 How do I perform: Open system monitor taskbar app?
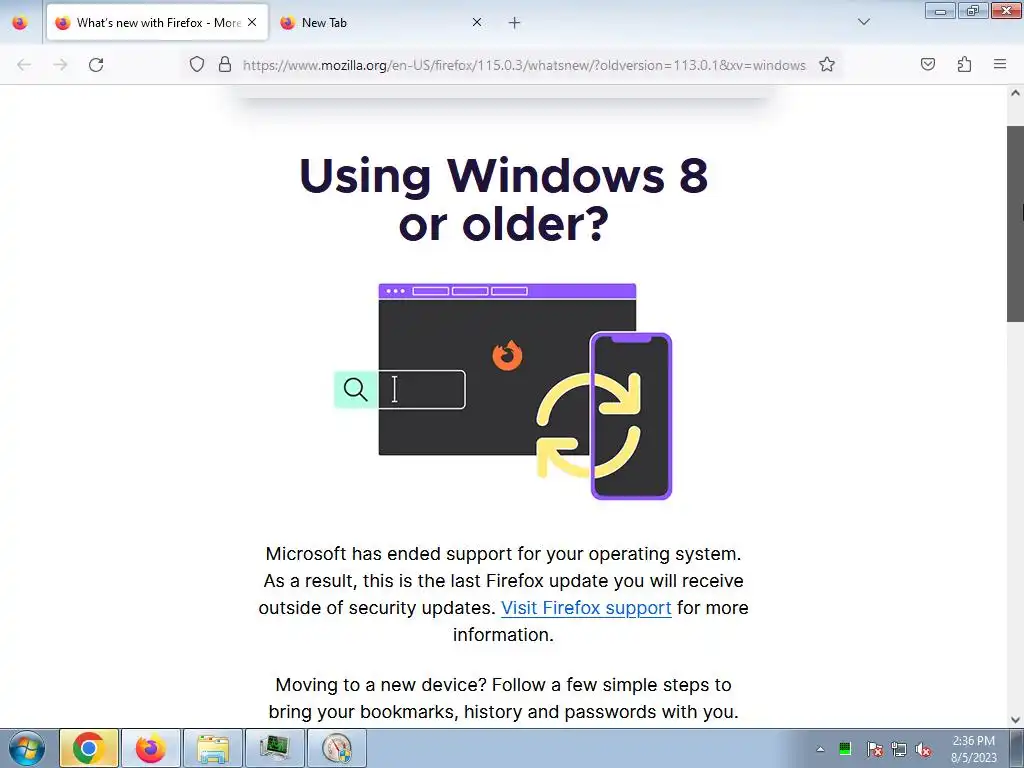click(x=275, y=748)
